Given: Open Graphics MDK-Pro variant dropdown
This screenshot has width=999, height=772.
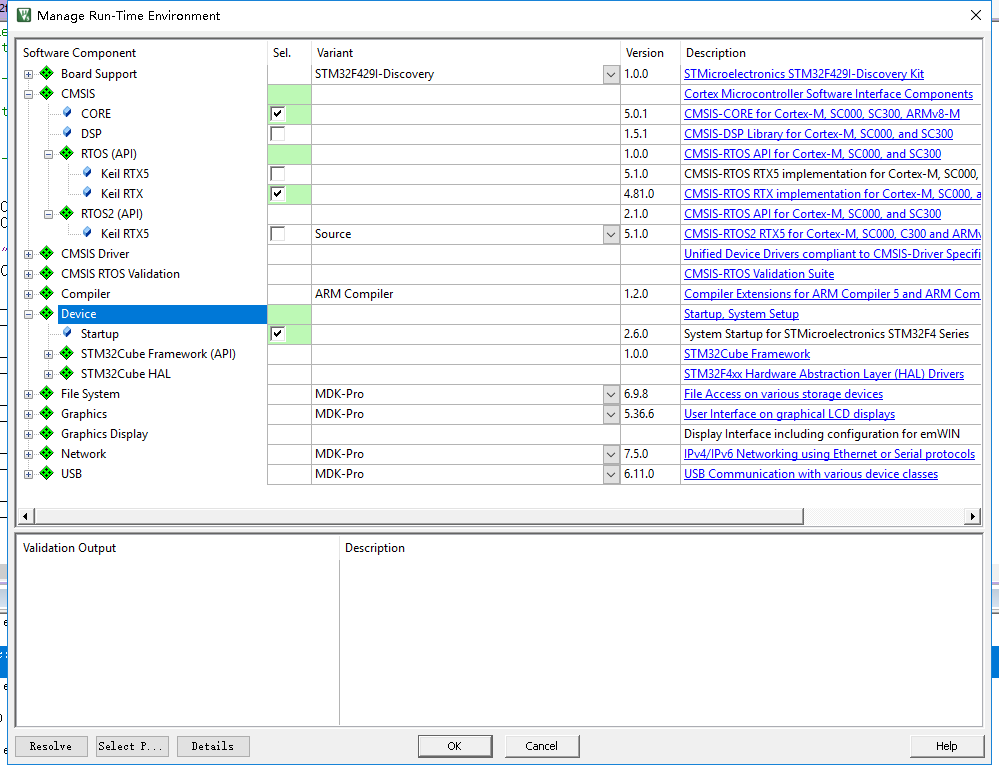Looking at the screenshot, I should click(611, 414).
